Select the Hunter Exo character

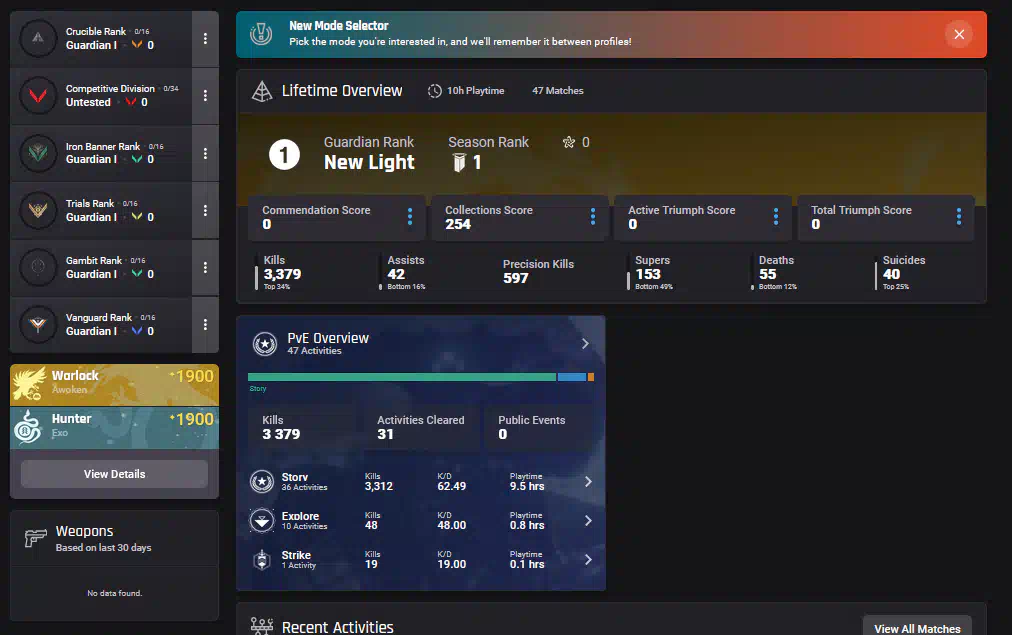[x=114, y=427]
